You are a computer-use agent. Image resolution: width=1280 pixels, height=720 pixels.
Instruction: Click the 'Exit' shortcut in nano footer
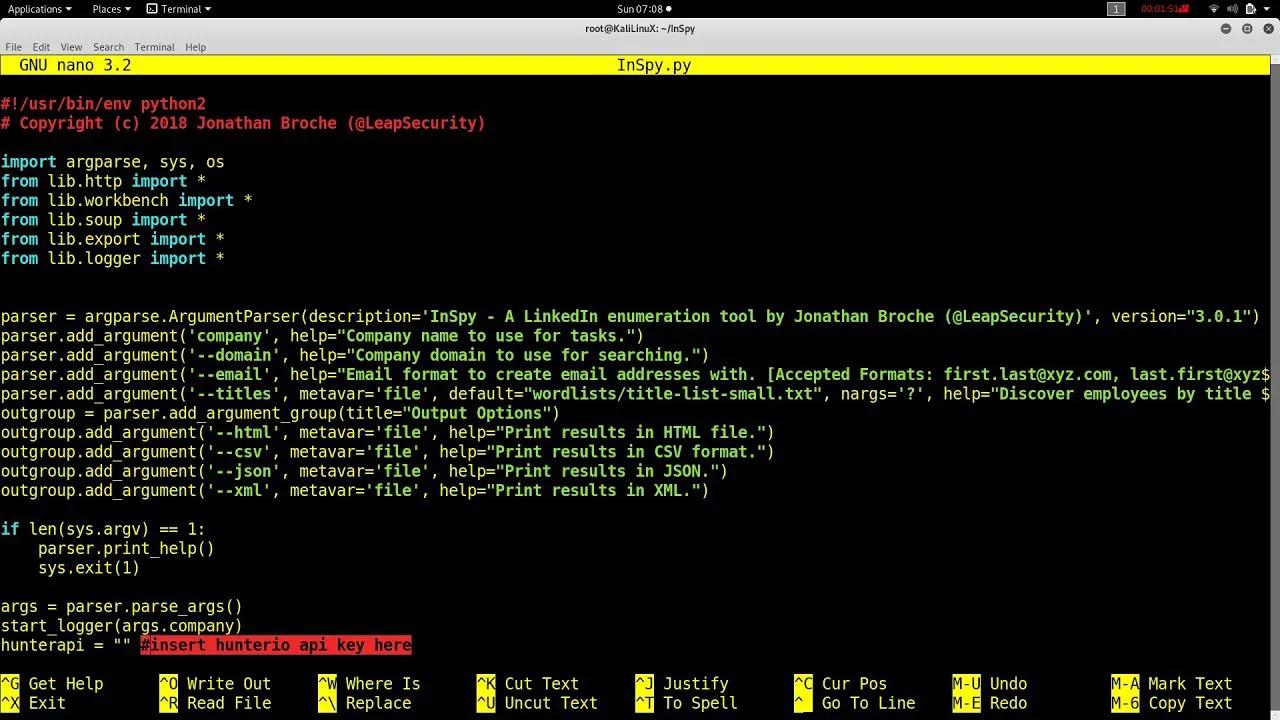pos(33,703)
